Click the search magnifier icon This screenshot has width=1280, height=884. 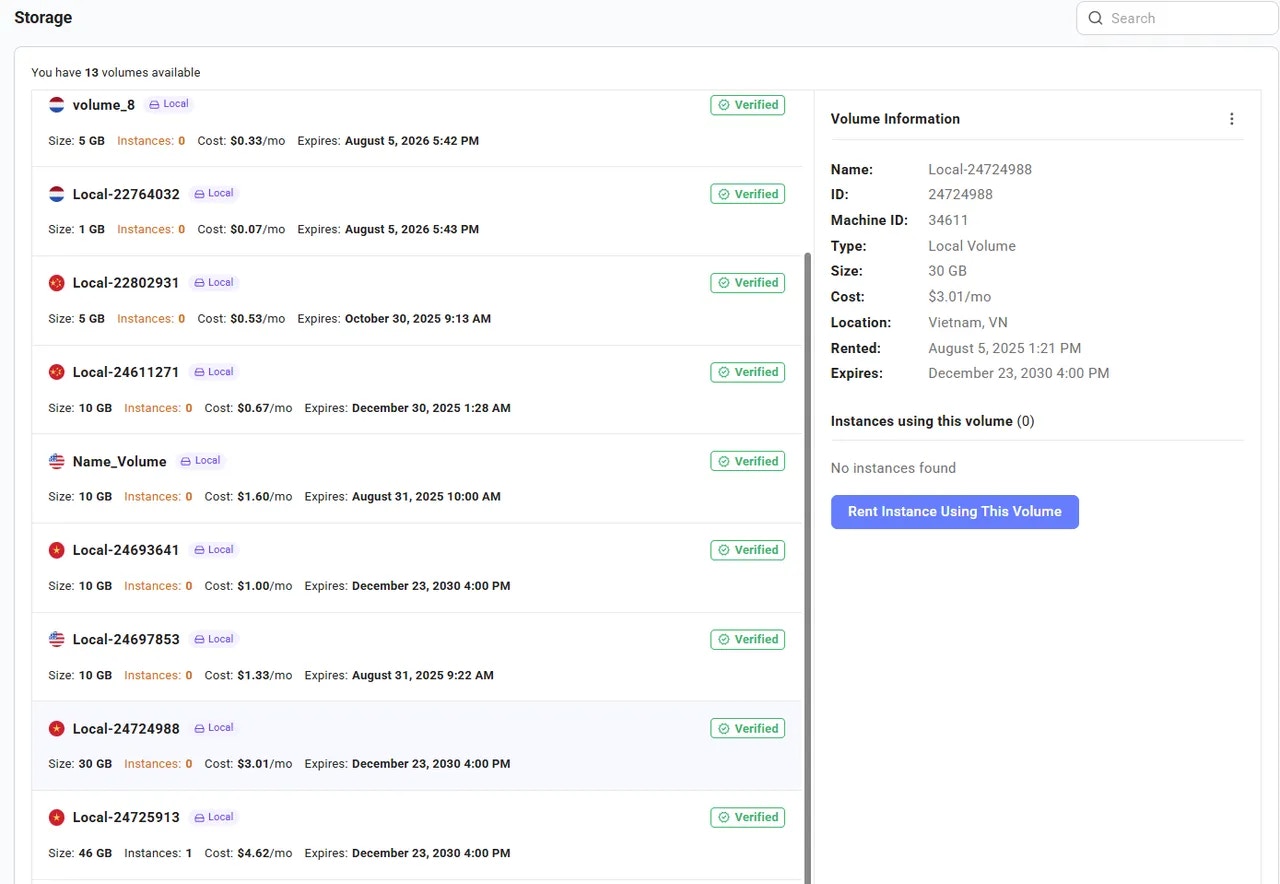1095,18
